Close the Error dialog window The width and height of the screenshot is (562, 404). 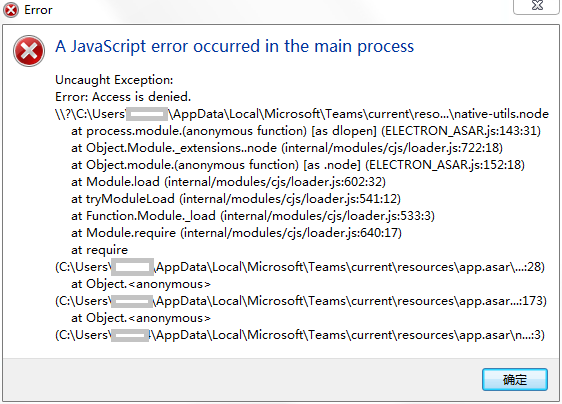tap(537, 6)
